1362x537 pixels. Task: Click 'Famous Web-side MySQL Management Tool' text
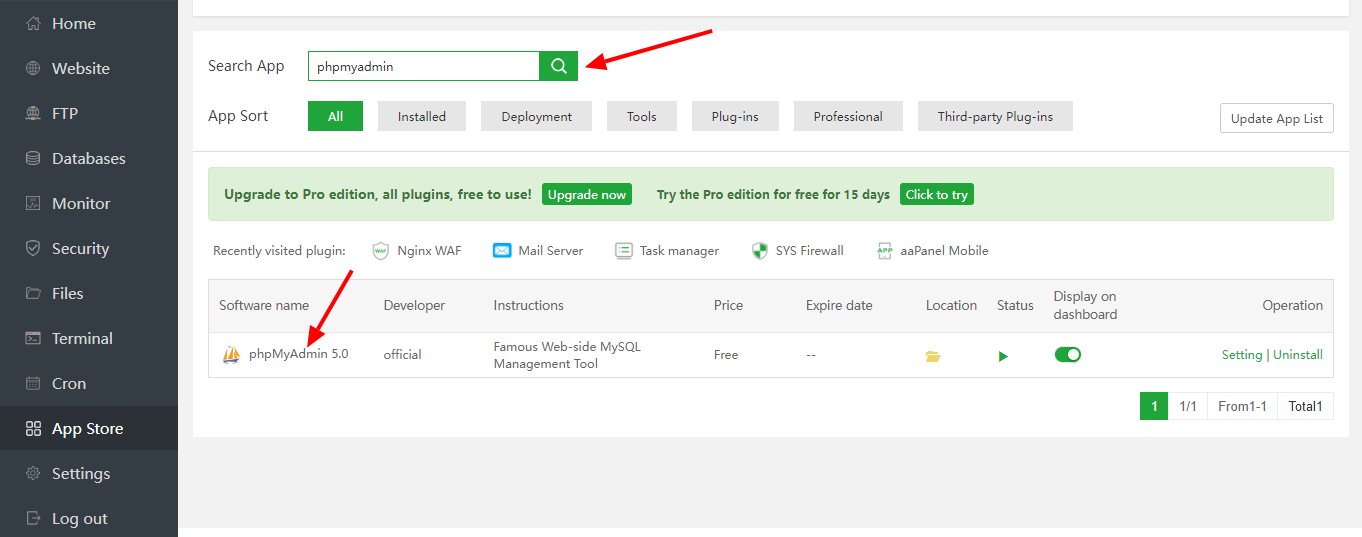[x=567, y=355]
